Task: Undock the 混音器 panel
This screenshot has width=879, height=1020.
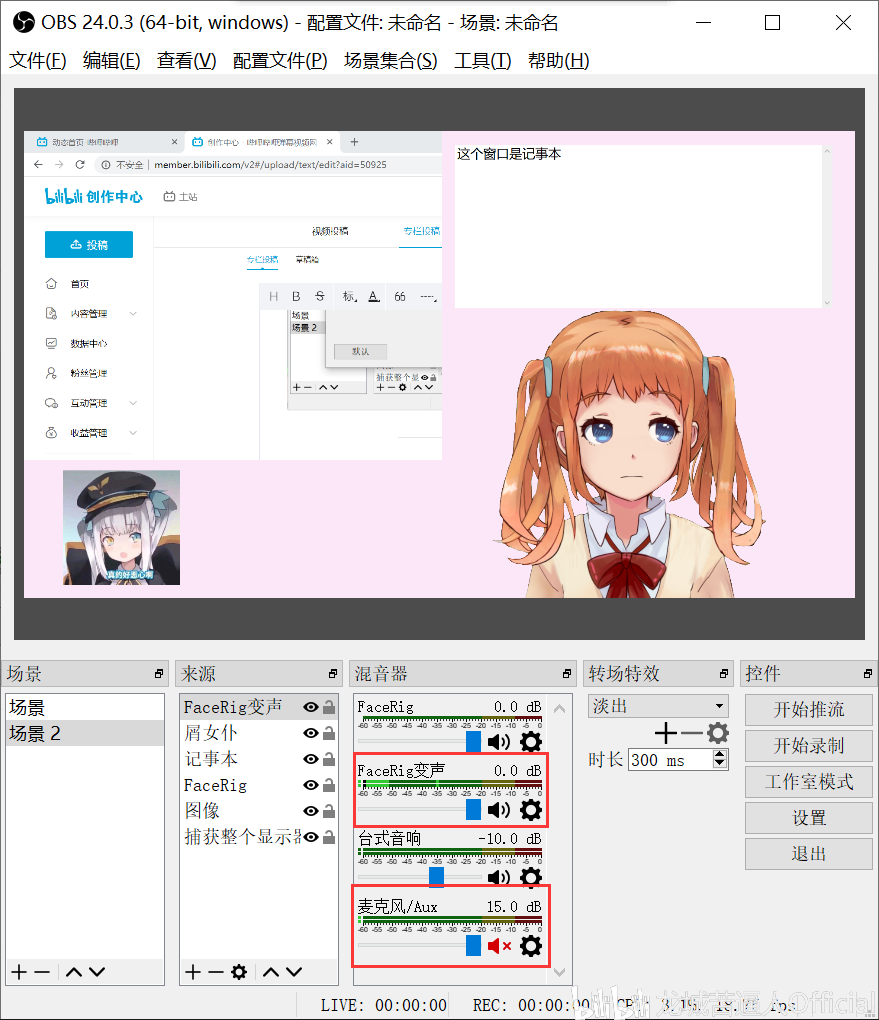Action: [x=567, y=674]
